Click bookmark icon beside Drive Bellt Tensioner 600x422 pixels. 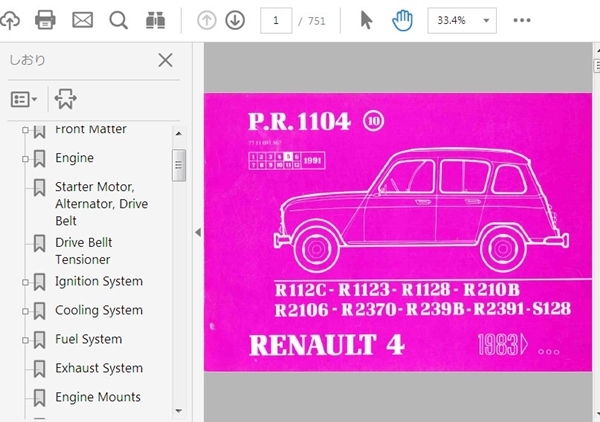39,244
